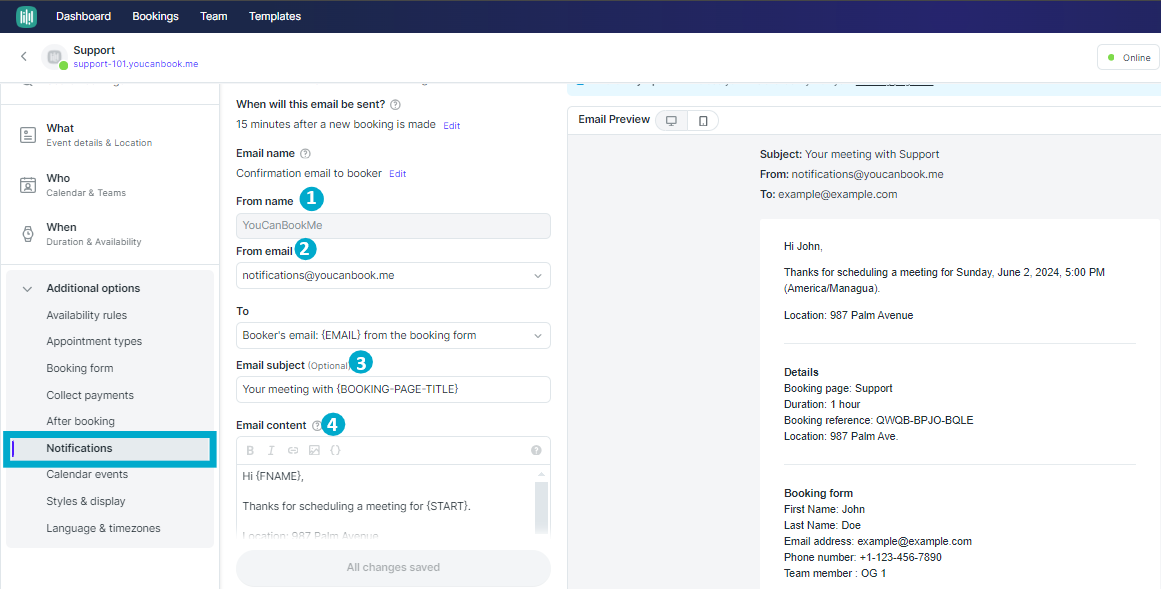The height and width of the screenshot is (589, 1161).
Task: Click 'Phone number: +1-123-456-7890' in preview
Action: [x=863, y=557]
